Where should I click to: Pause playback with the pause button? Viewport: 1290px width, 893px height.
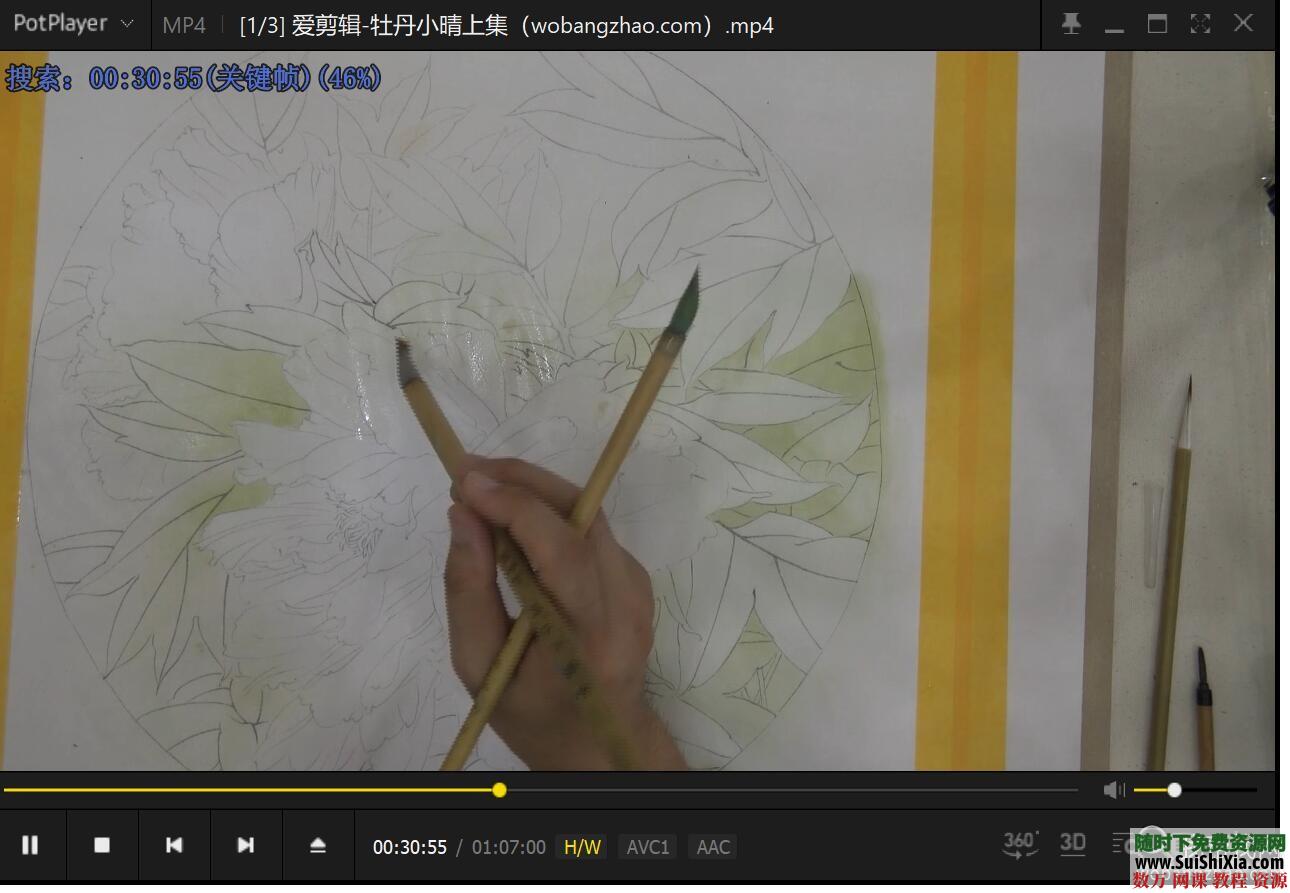[31, 845]
